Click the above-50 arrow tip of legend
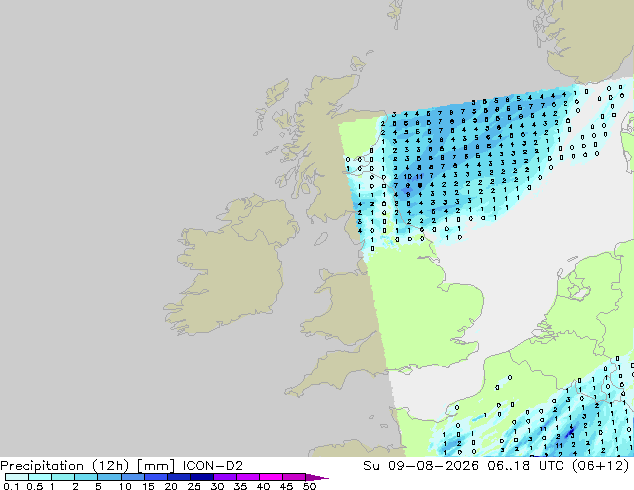 click(x=317, y=477)
